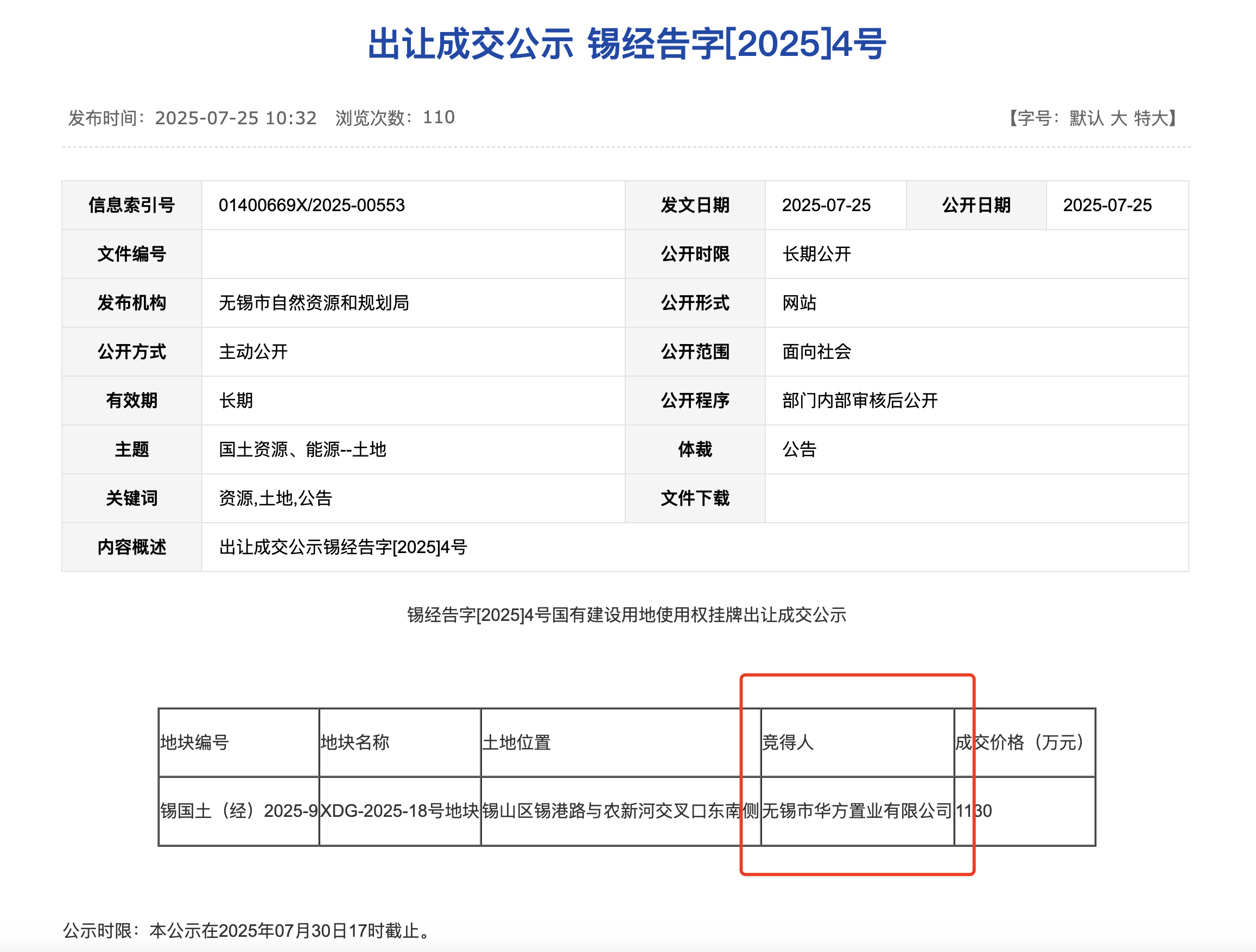Set font size to 默认
The width and height of the screenshot is (1256, 952).
tap(1086, 118)
